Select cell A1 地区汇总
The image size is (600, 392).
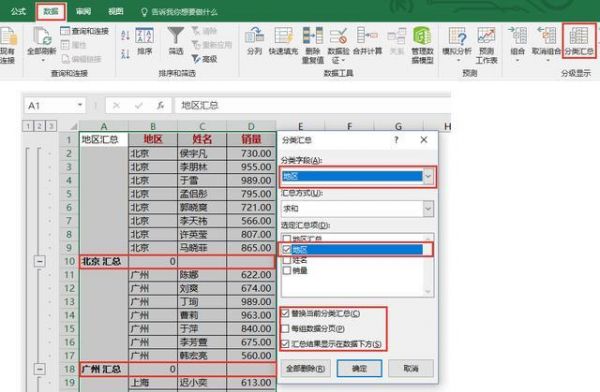coord(103,139)
